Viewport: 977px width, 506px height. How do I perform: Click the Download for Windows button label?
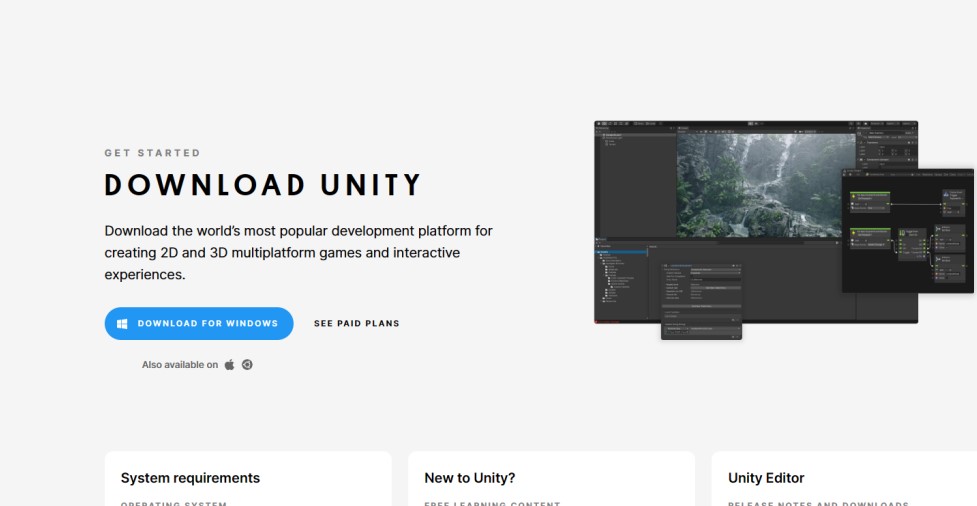(x=208, y=324)
